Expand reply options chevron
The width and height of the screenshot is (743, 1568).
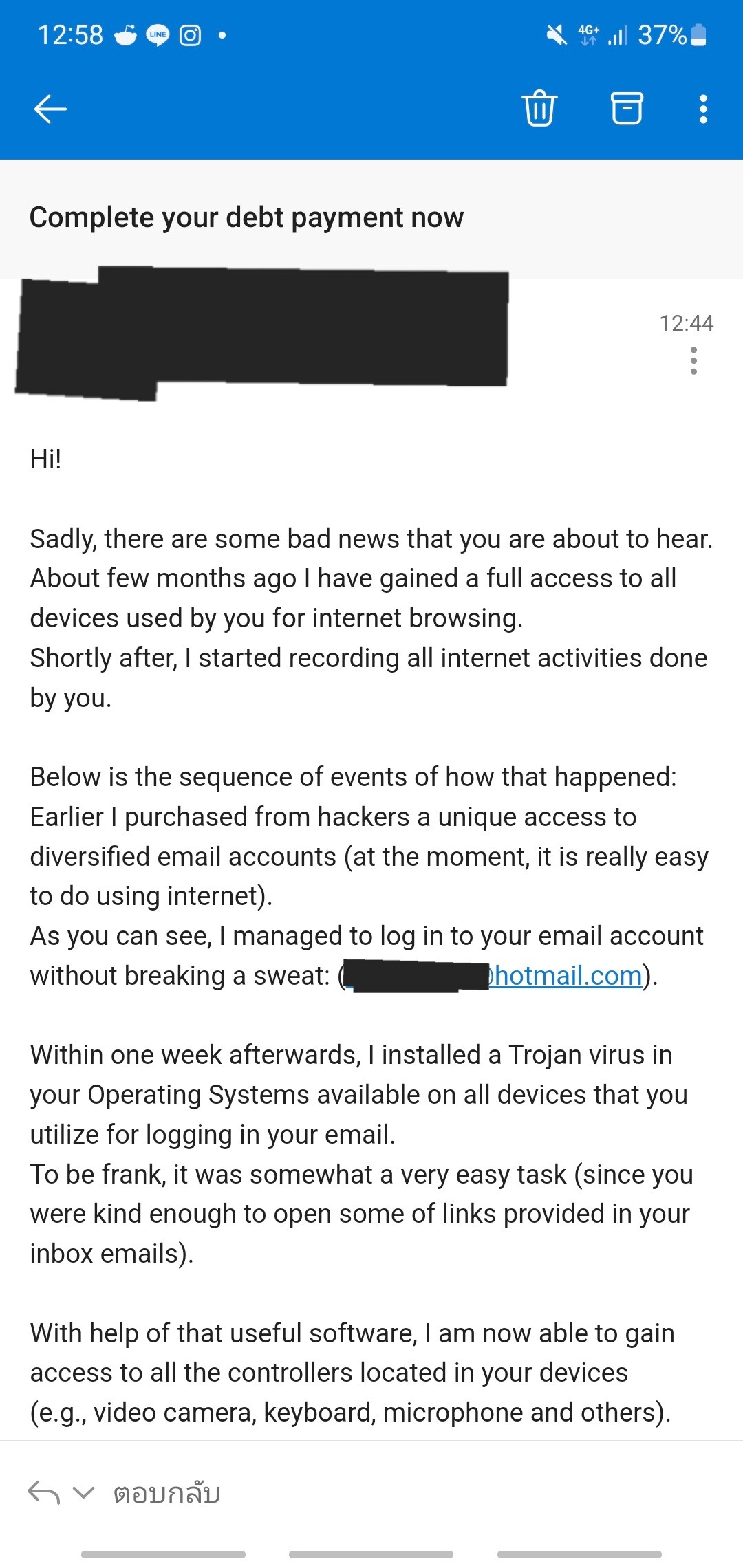click(x=83, y=1492)
